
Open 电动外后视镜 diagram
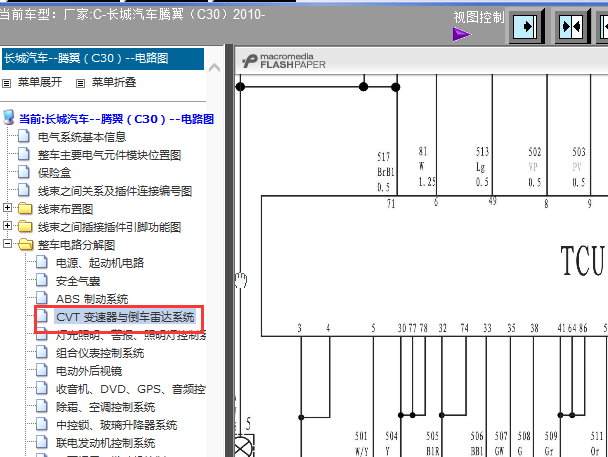coord(89,371)
